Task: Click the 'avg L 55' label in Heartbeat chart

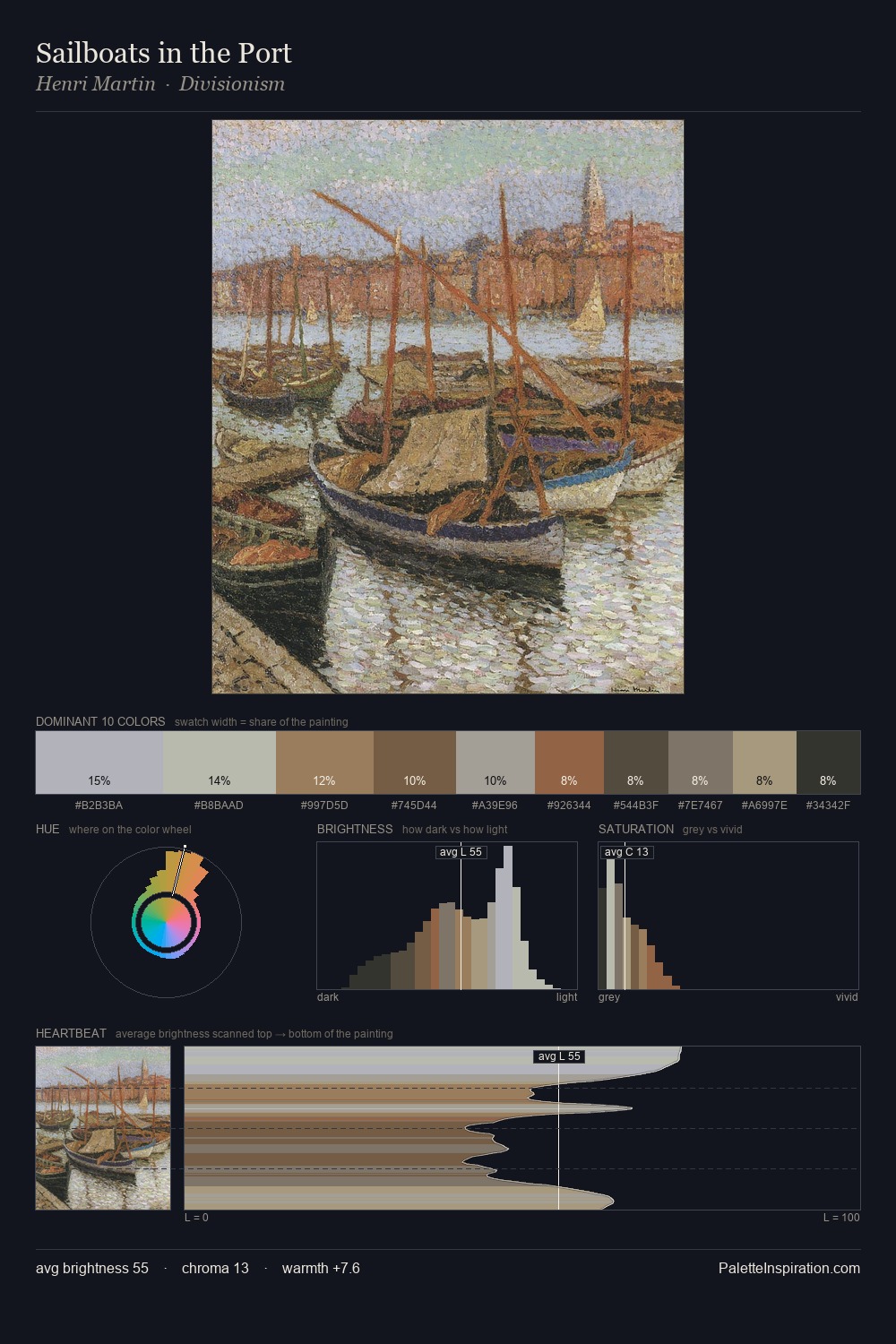Action: [x=559, y=1056]
